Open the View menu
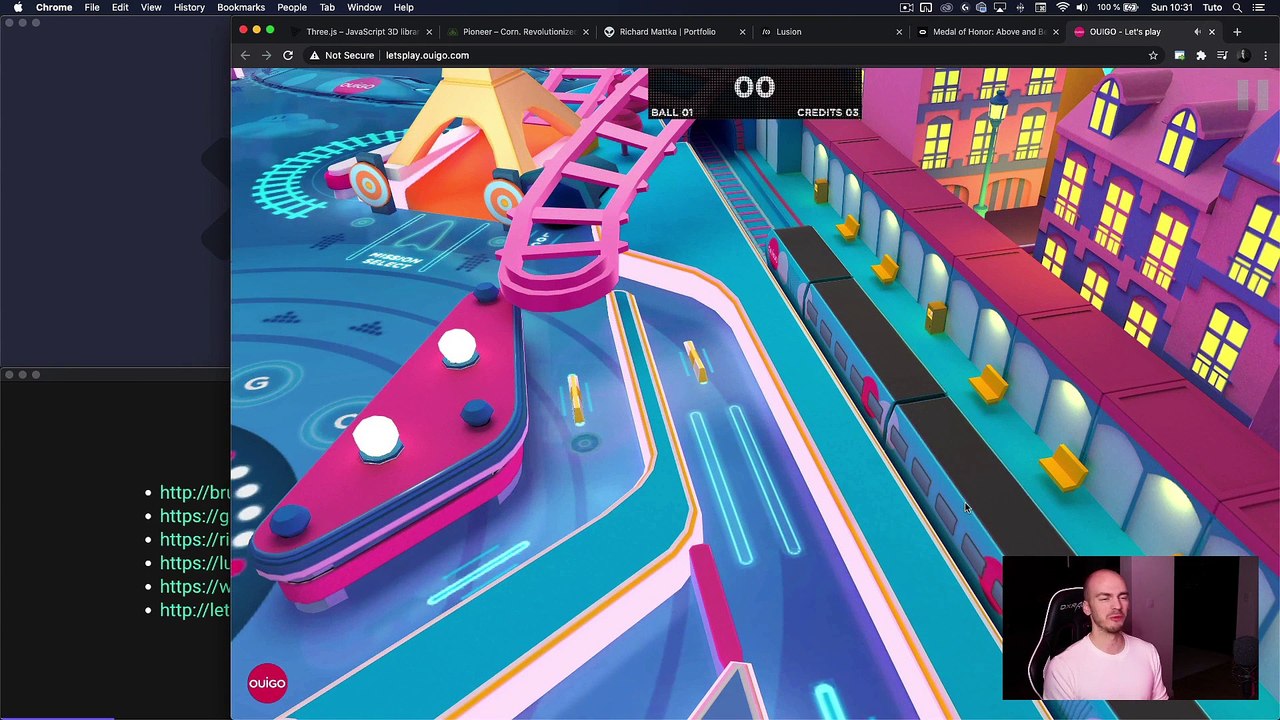1280x720 pixels. 151,7
